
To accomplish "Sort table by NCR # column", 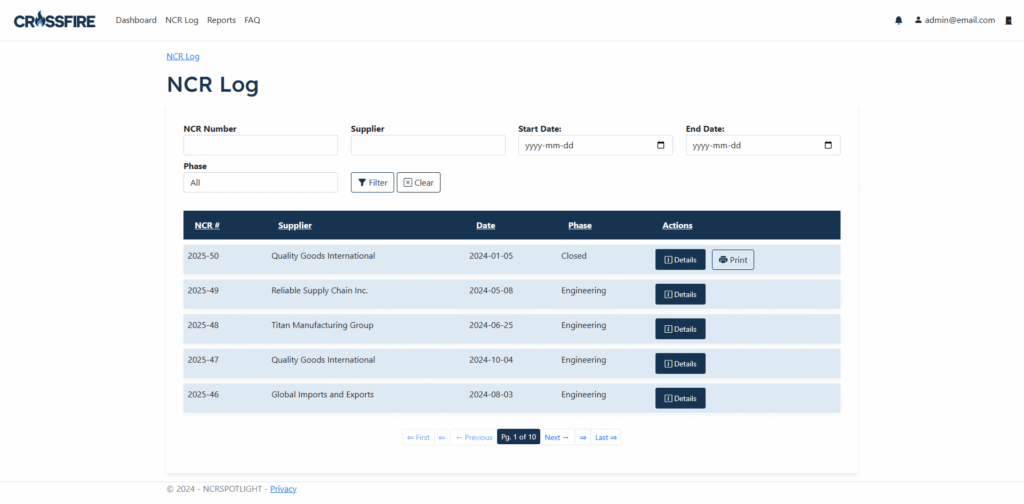I will [x=207, y=226].
